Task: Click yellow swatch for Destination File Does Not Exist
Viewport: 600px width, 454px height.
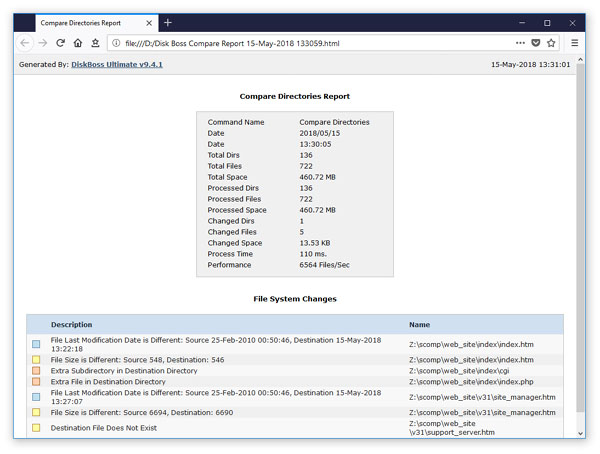Action: click(36, 428)
